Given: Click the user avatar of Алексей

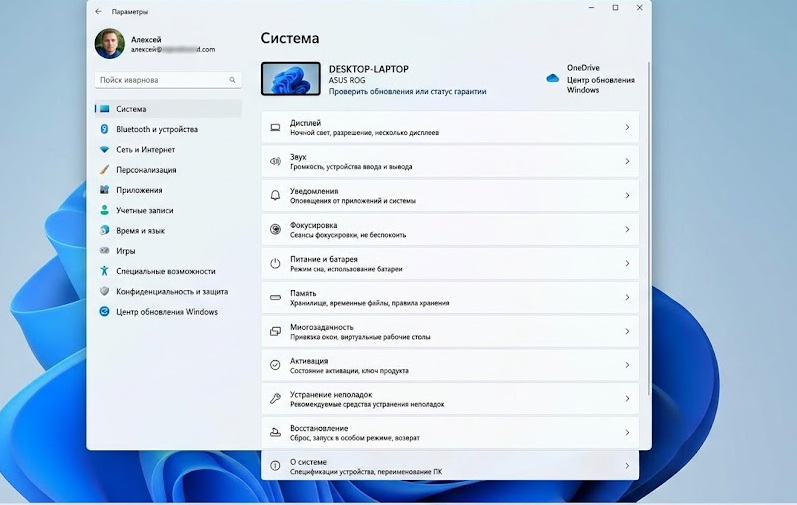Looking at the screenshot, I should coord(109,44).
